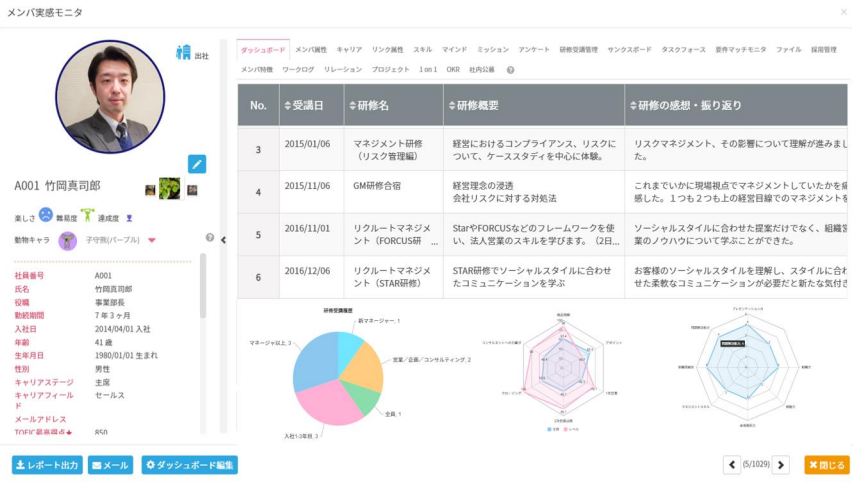Click green 全員 pie slice

point(361,395)
